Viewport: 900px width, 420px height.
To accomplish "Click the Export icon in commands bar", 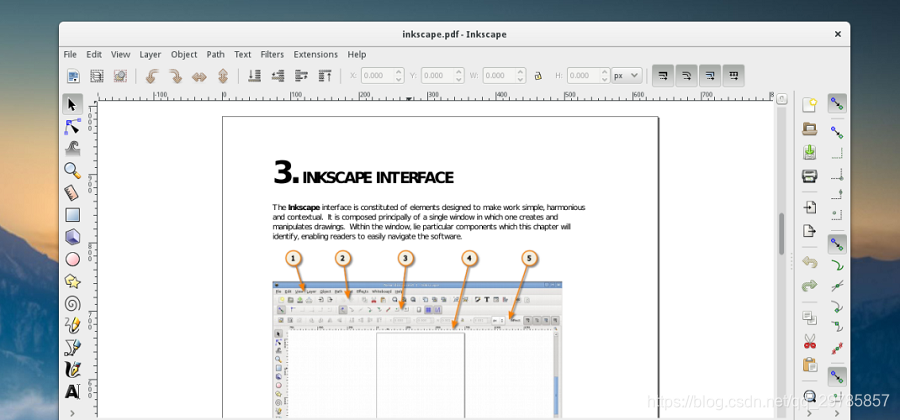I will (809, 231).
